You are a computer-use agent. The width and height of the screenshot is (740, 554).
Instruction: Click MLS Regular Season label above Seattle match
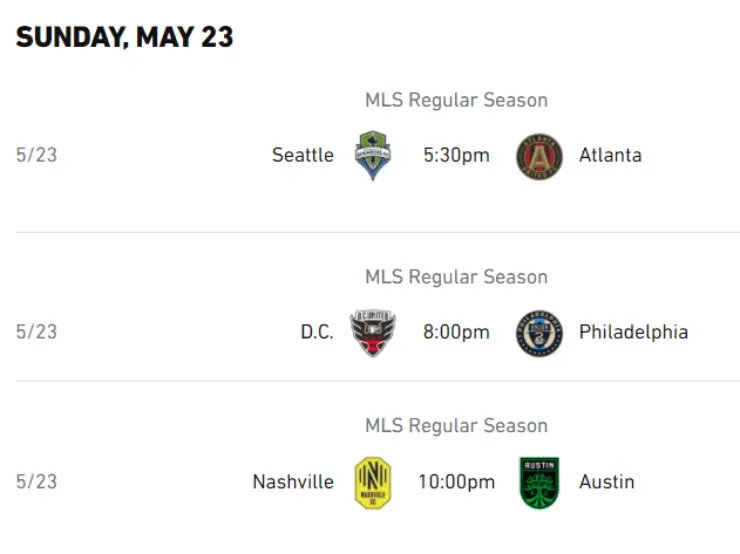(x=456, y=100)
